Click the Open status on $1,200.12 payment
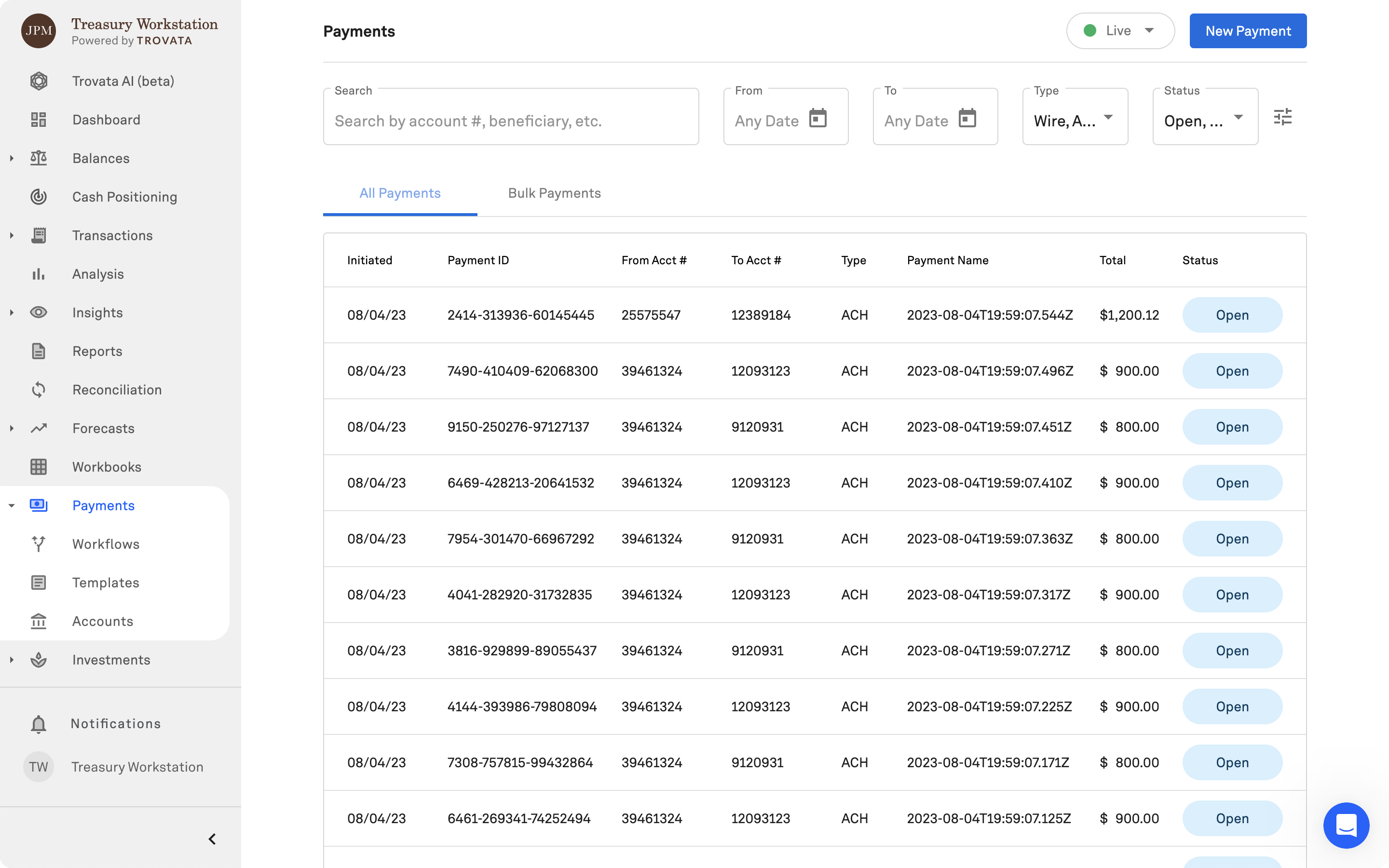 click(x=1232, y=315)
